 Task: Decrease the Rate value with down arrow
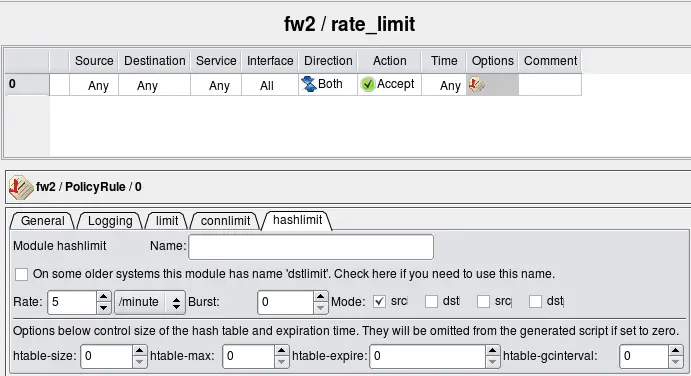point(104,308)
